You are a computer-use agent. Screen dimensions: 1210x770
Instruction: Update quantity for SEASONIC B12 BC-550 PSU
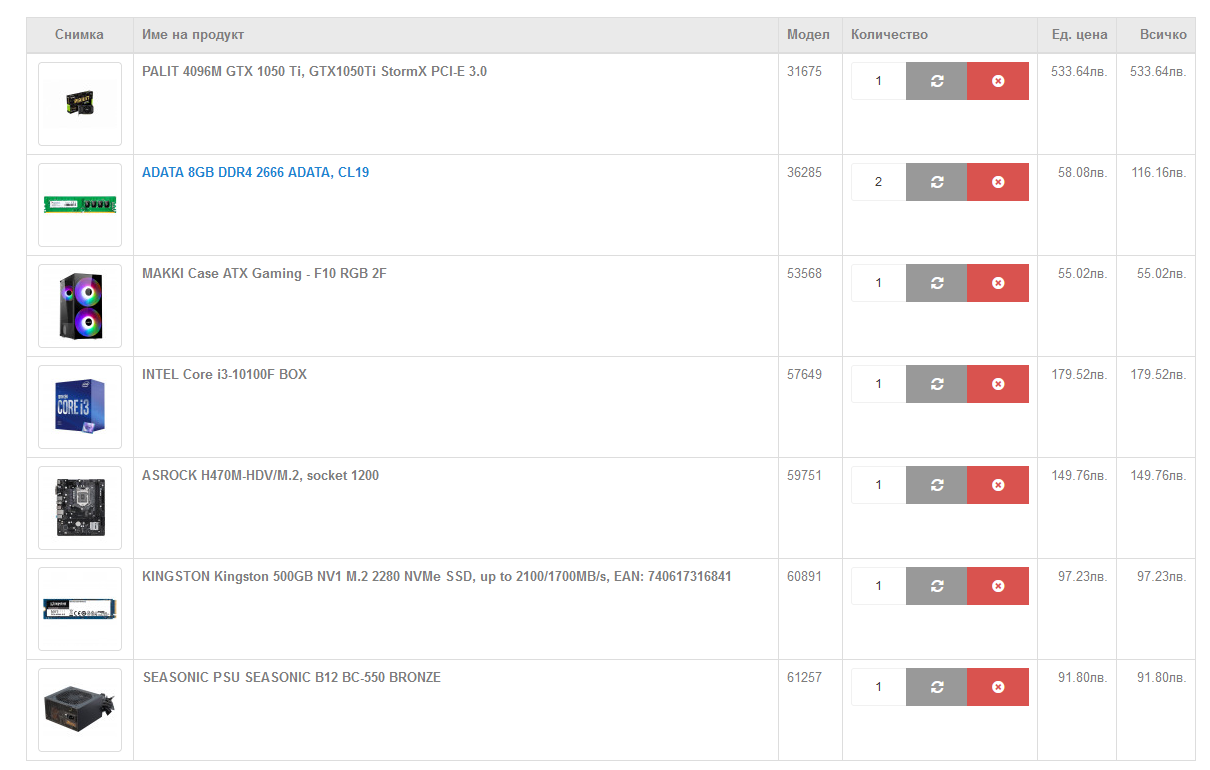pos(936,687)
